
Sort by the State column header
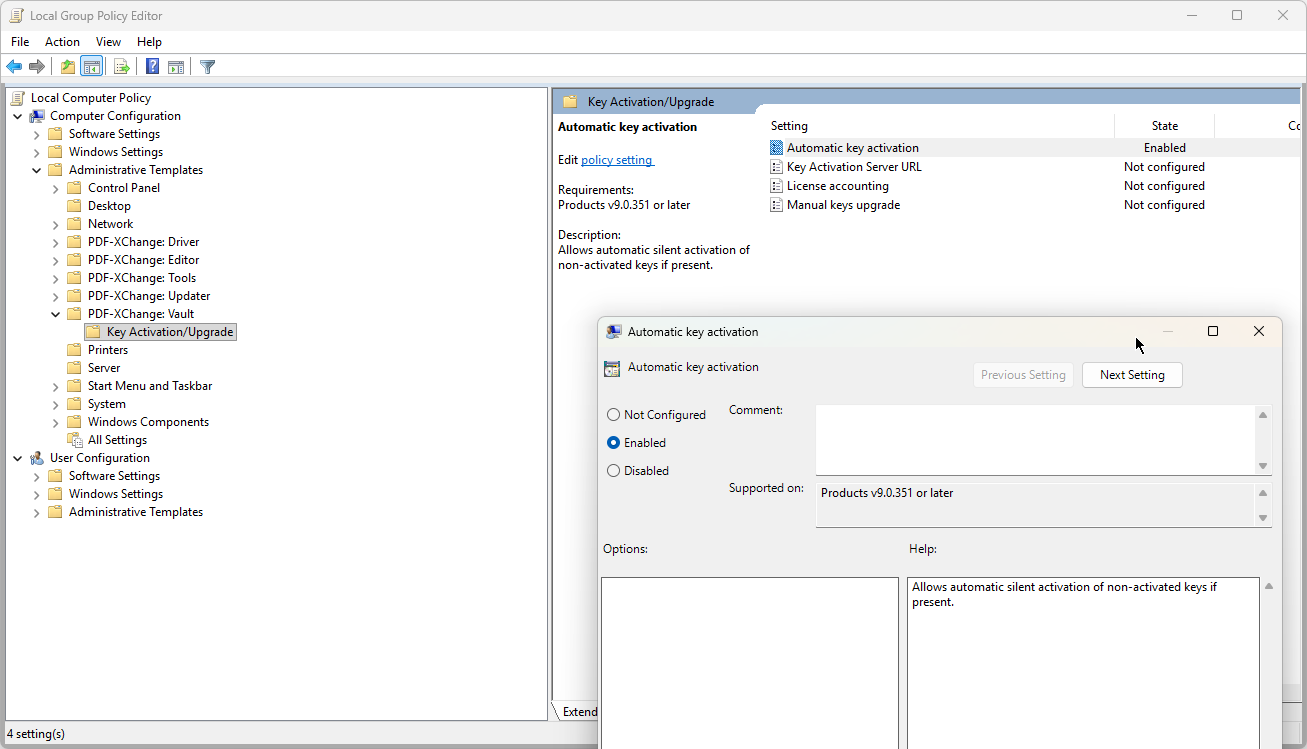(1165, 126)
